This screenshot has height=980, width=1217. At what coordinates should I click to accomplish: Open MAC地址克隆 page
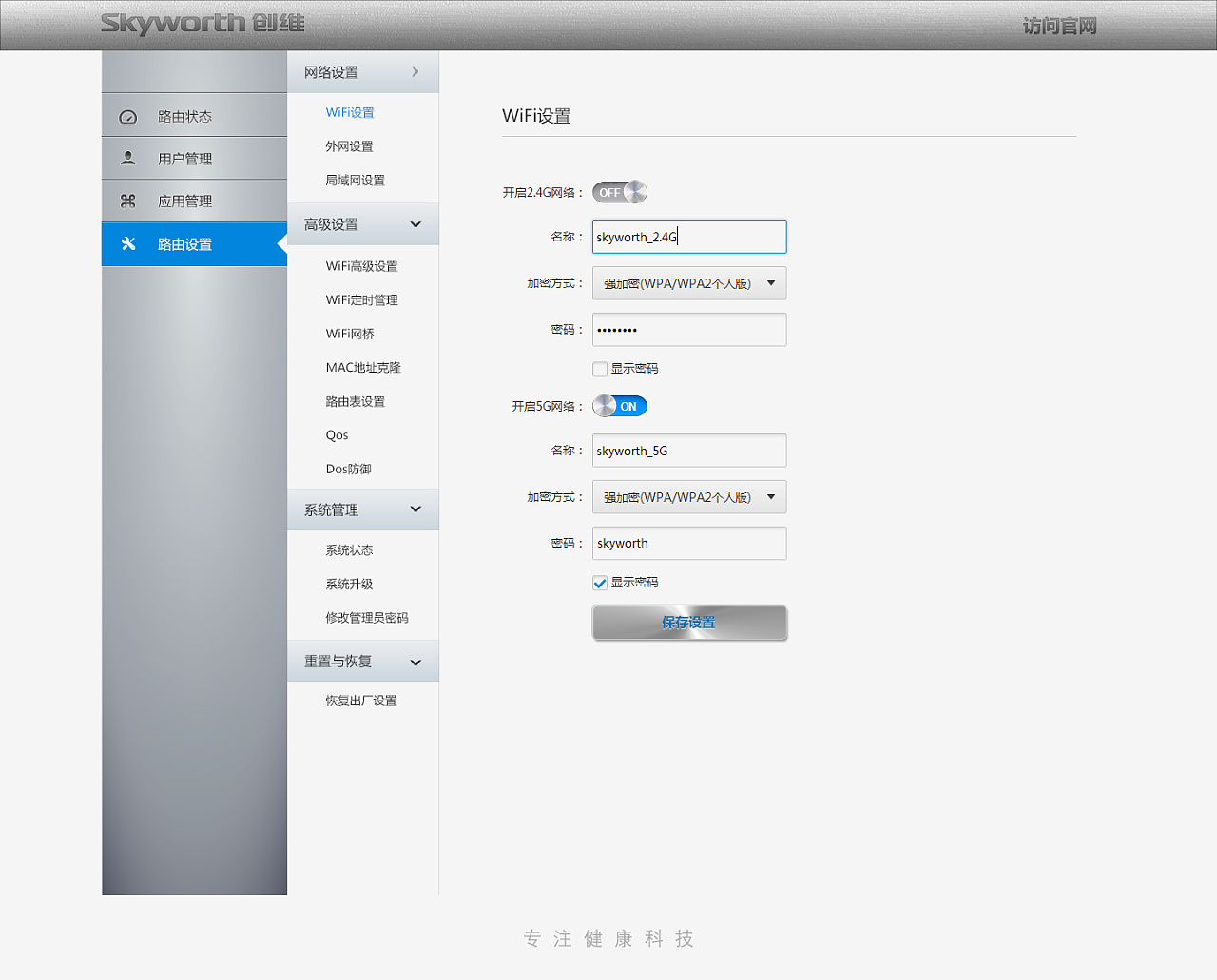coord(363,367)
